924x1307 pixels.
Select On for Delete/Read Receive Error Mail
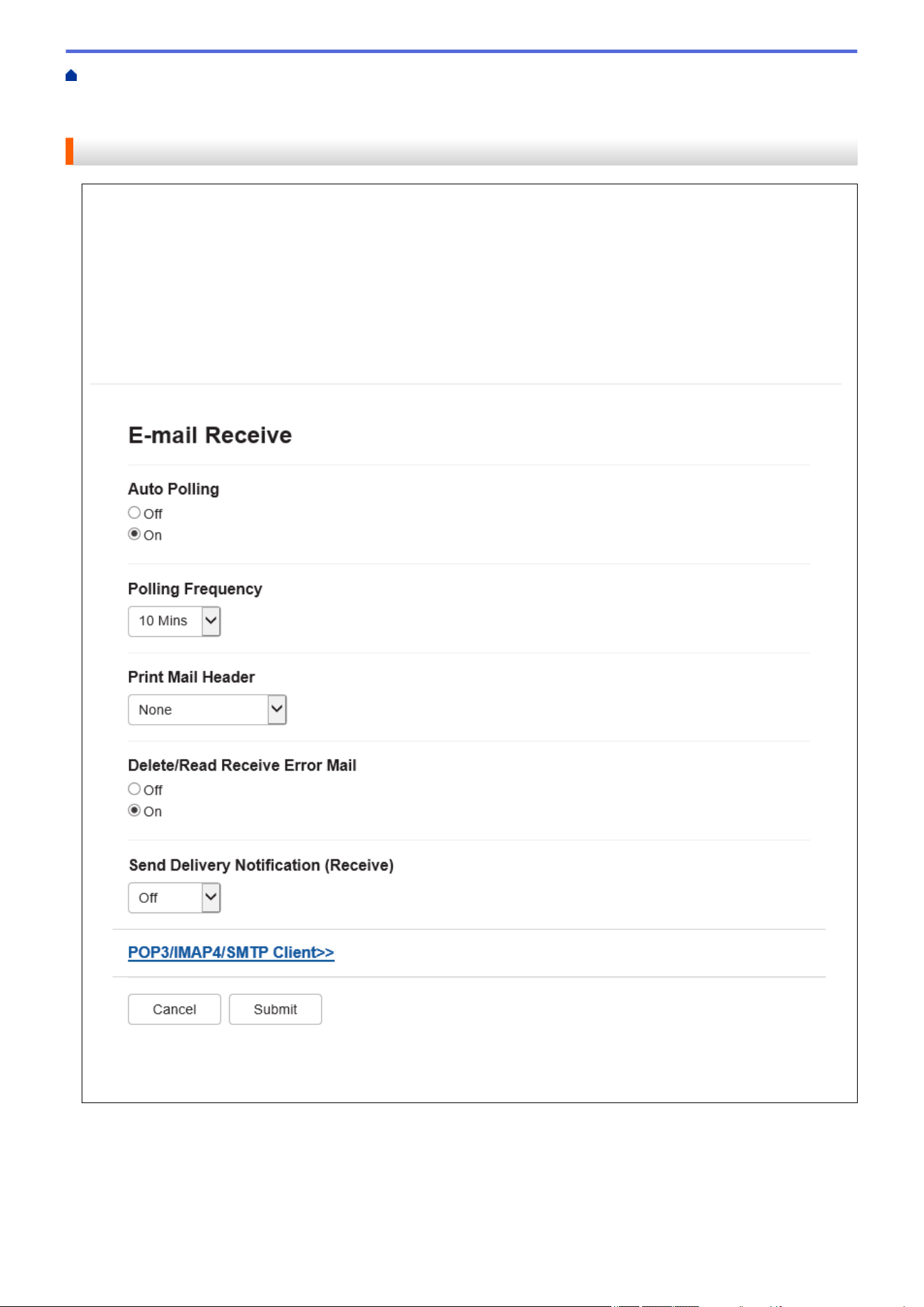click(x=134, y=811)
